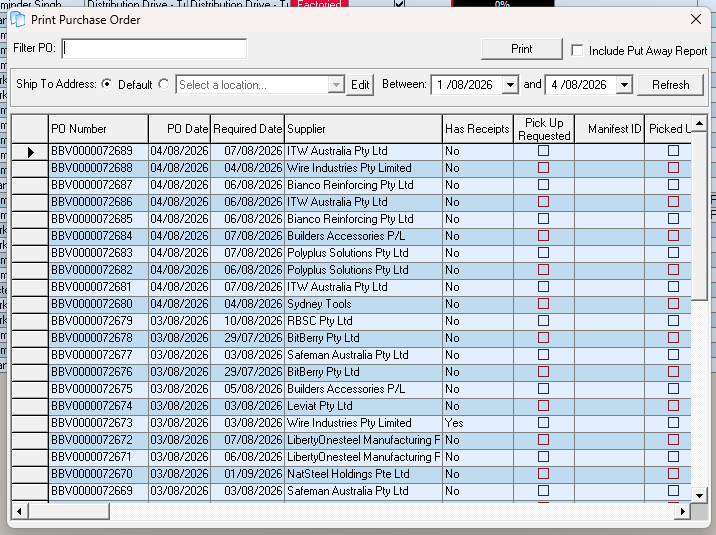Click into the Filter PO text field

click(x=154, y=48)
